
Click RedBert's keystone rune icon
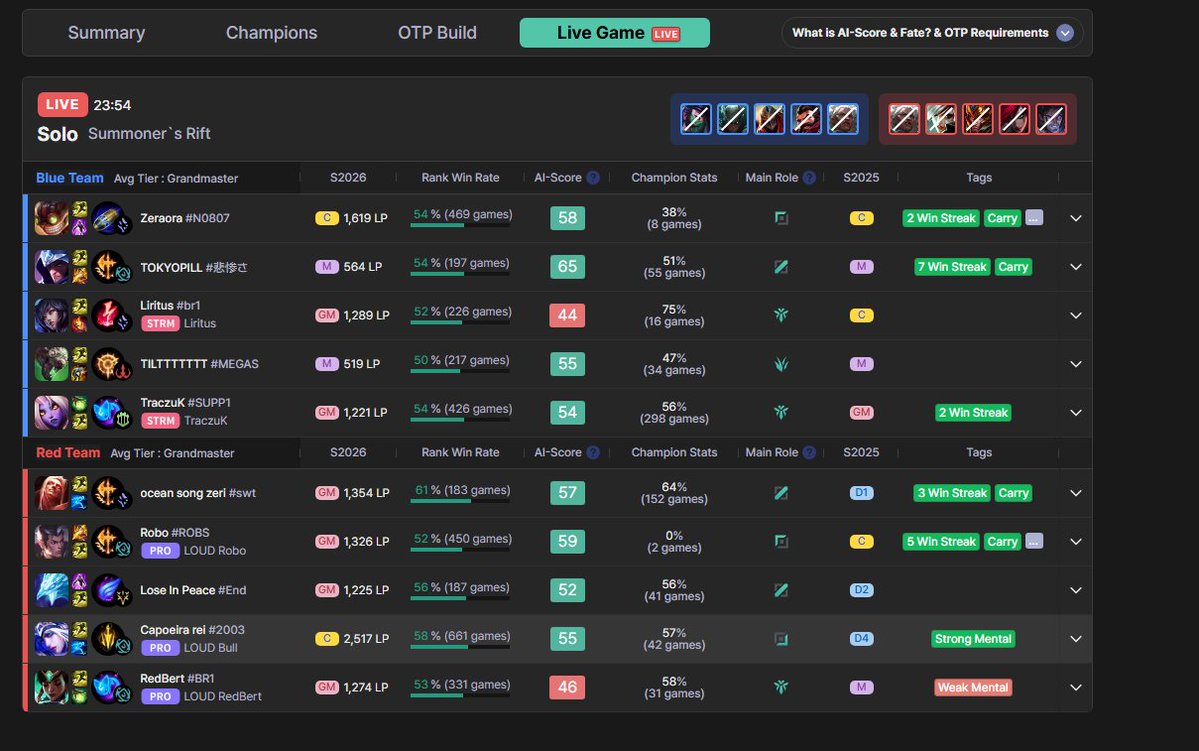click(x=106, y=687)
